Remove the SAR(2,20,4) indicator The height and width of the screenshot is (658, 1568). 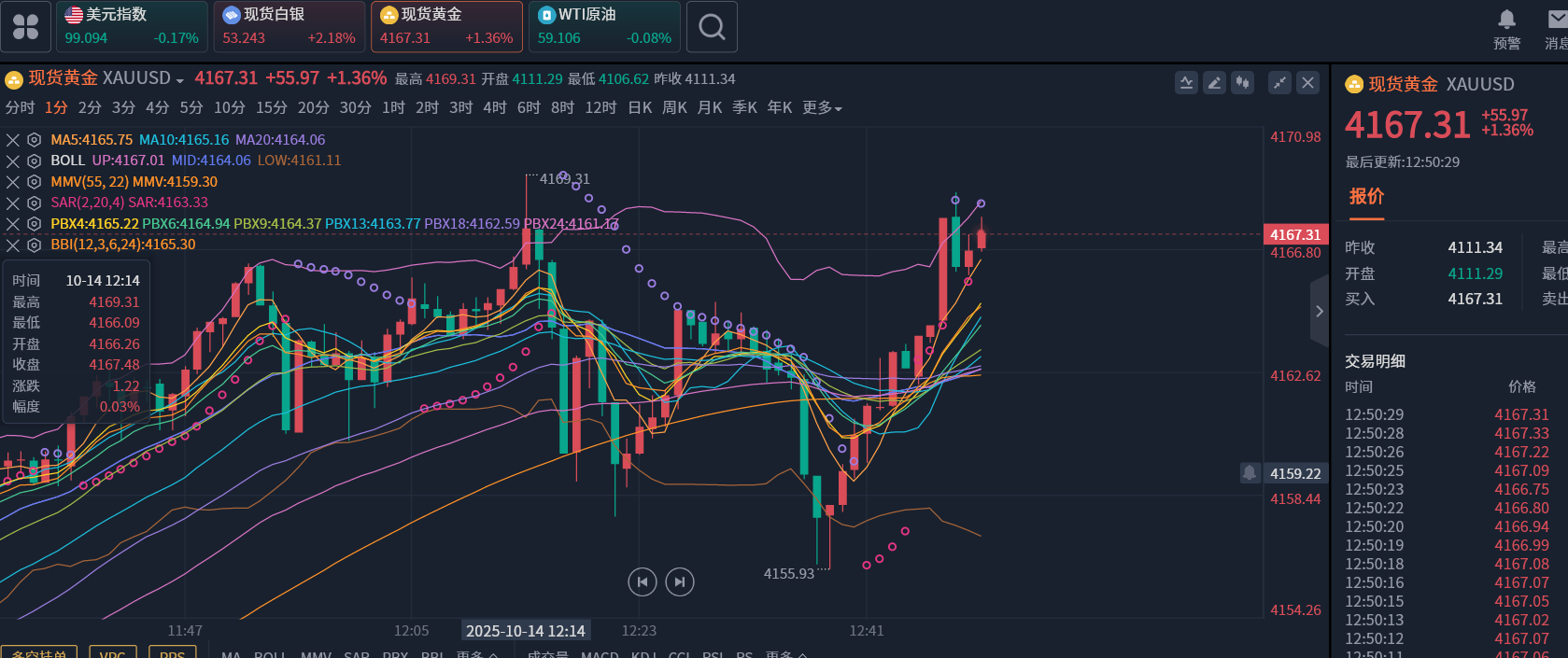(x=13, y=203)
